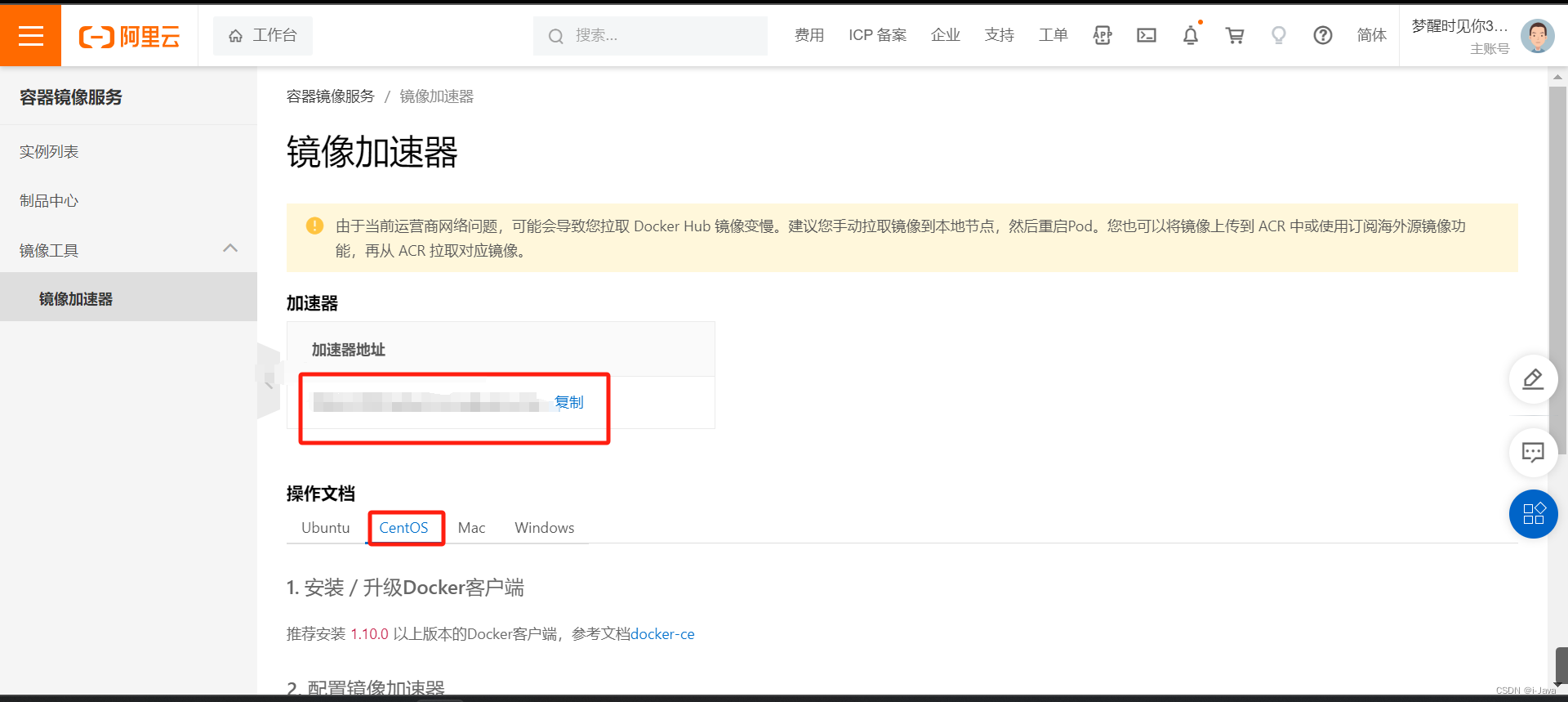This screenshot has height=702, width=1568.
Task: Open the 费用 menu
Action: pos(809,35)
